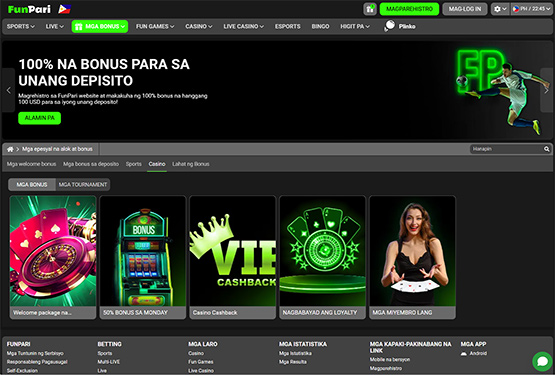Open Live link under BETTING footer

tap(102, 370)
